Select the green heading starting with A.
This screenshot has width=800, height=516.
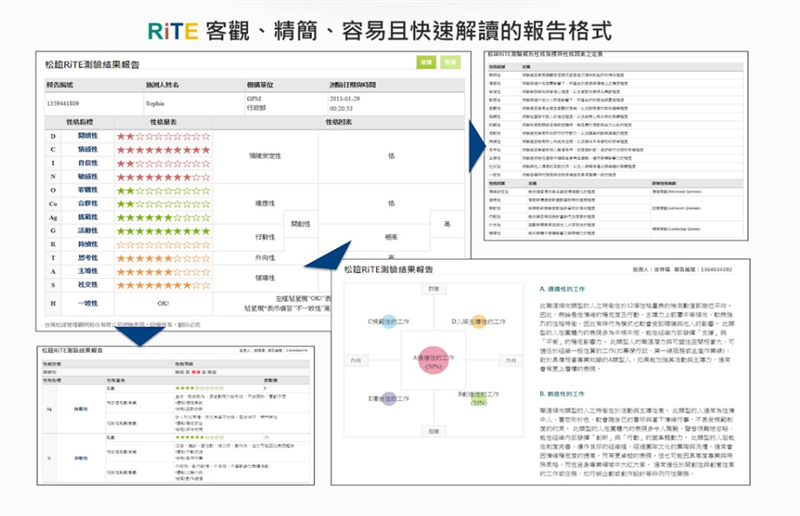click(562, 289)
